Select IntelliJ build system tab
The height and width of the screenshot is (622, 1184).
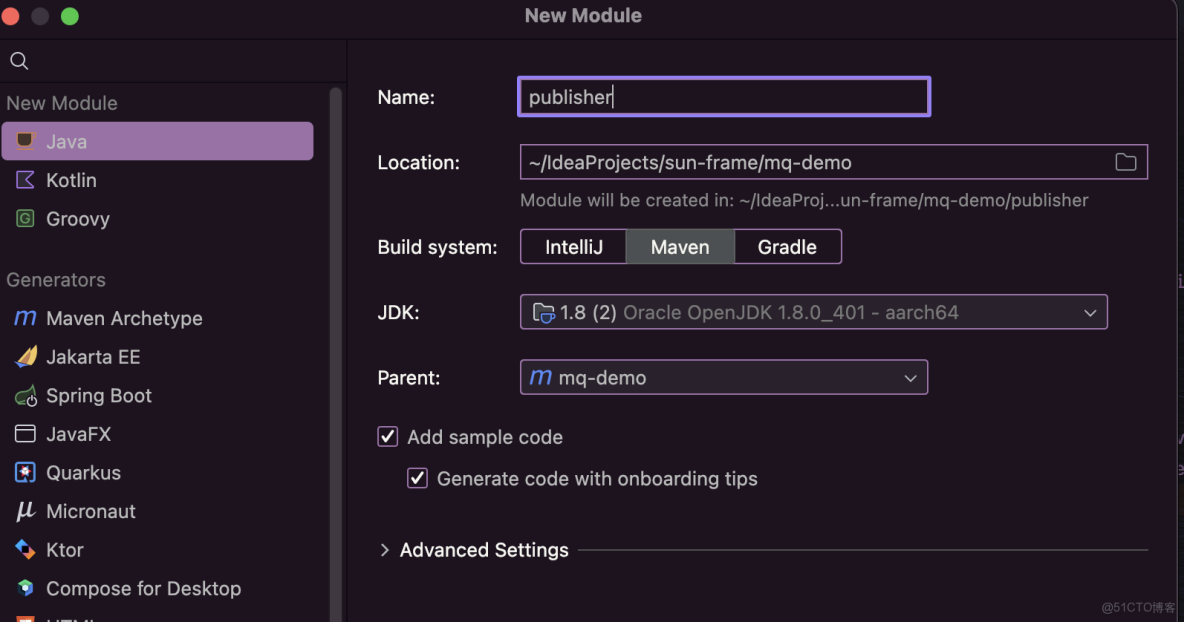[574, 247]
